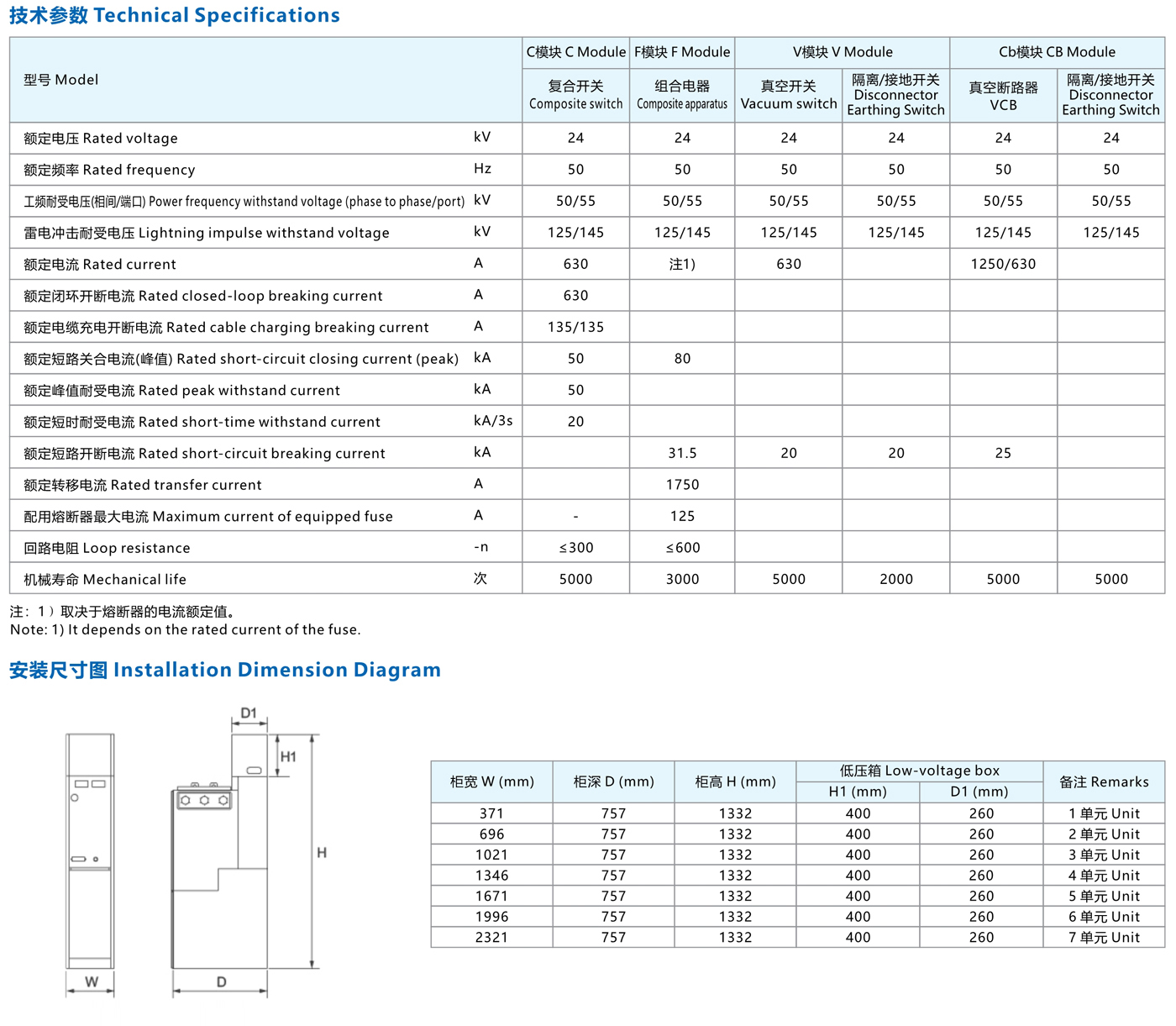Select 'Rated cable charging breaking current' label
Image resolution: width=1176 pixels, height=1026 pixels.
226,328
